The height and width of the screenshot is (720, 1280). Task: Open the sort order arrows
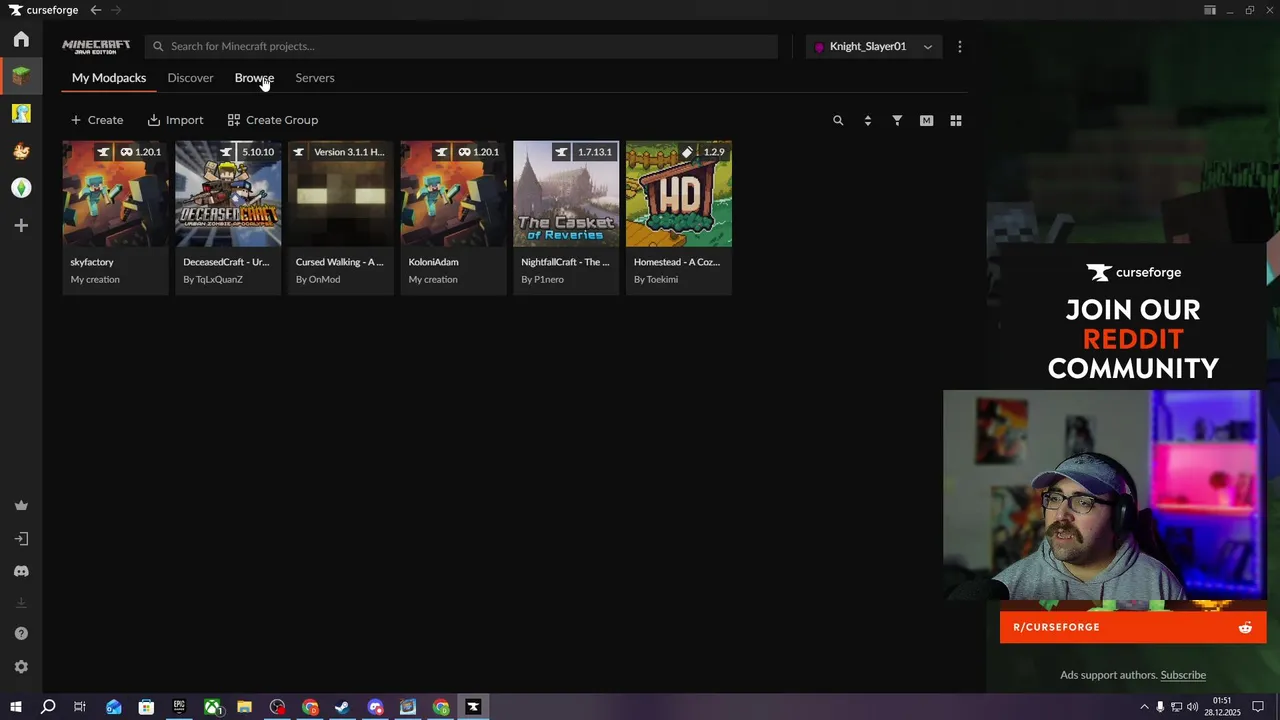point(867,120)
